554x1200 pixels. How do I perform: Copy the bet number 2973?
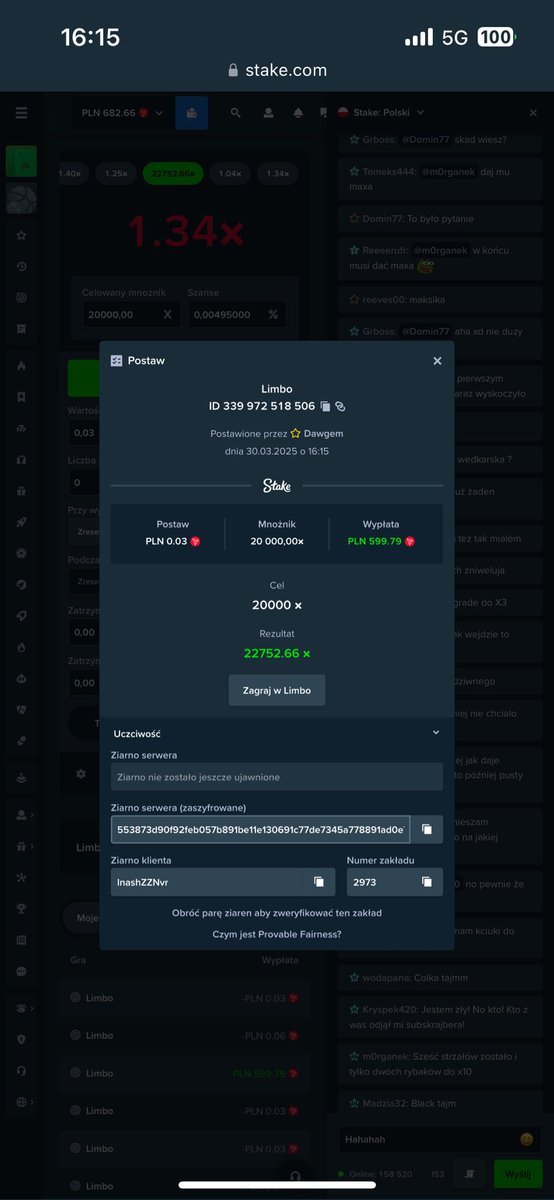click(x=426, y=881)
